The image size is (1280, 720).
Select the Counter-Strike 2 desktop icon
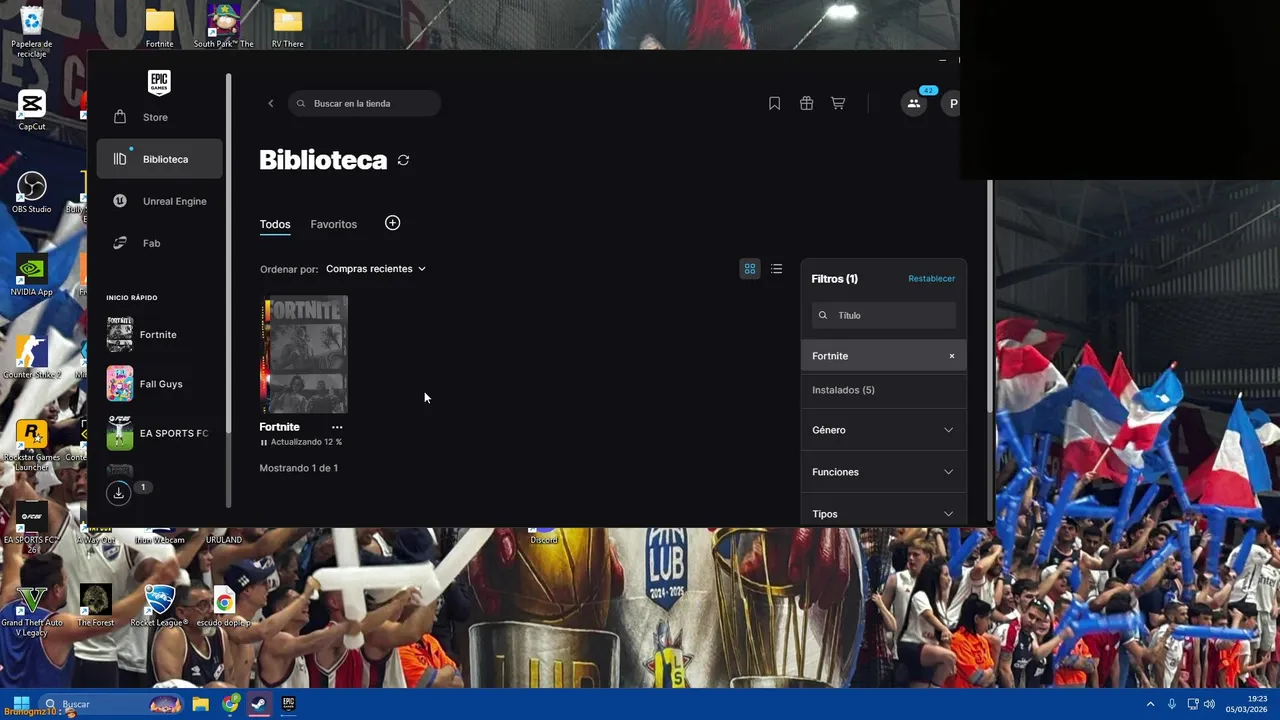click(32, 358)
